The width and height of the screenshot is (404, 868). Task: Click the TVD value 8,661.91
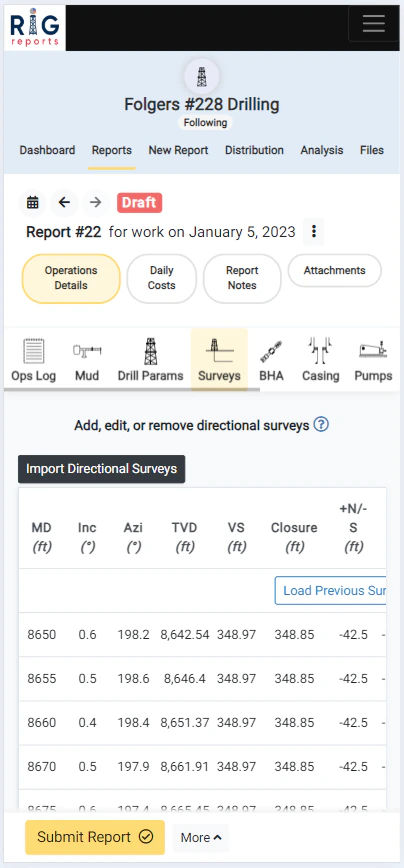click(185, 767)
